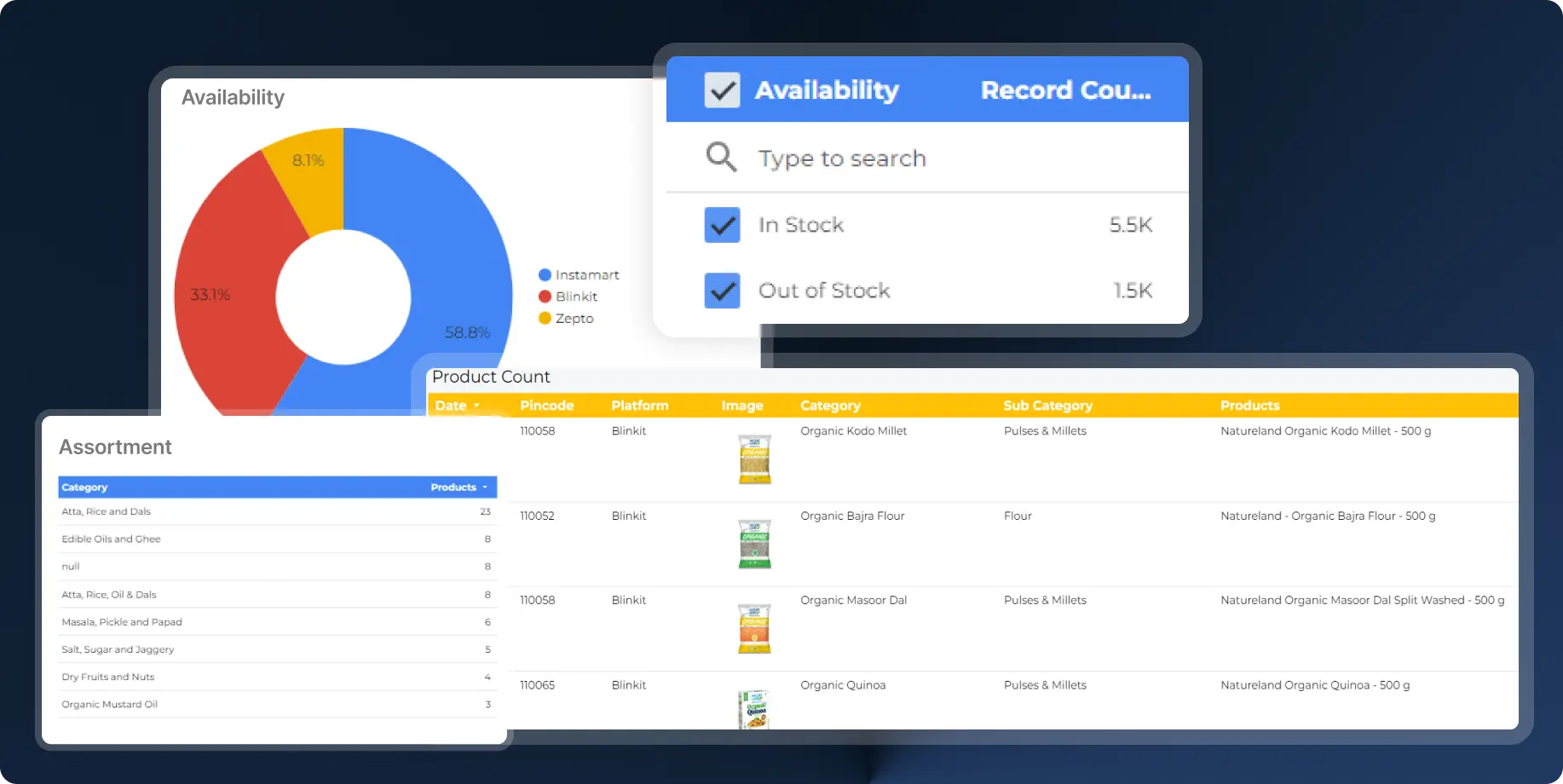Toggle the Availability select-all checkbox
This screenshot has height=784, width=1563.
pos(722,89)
